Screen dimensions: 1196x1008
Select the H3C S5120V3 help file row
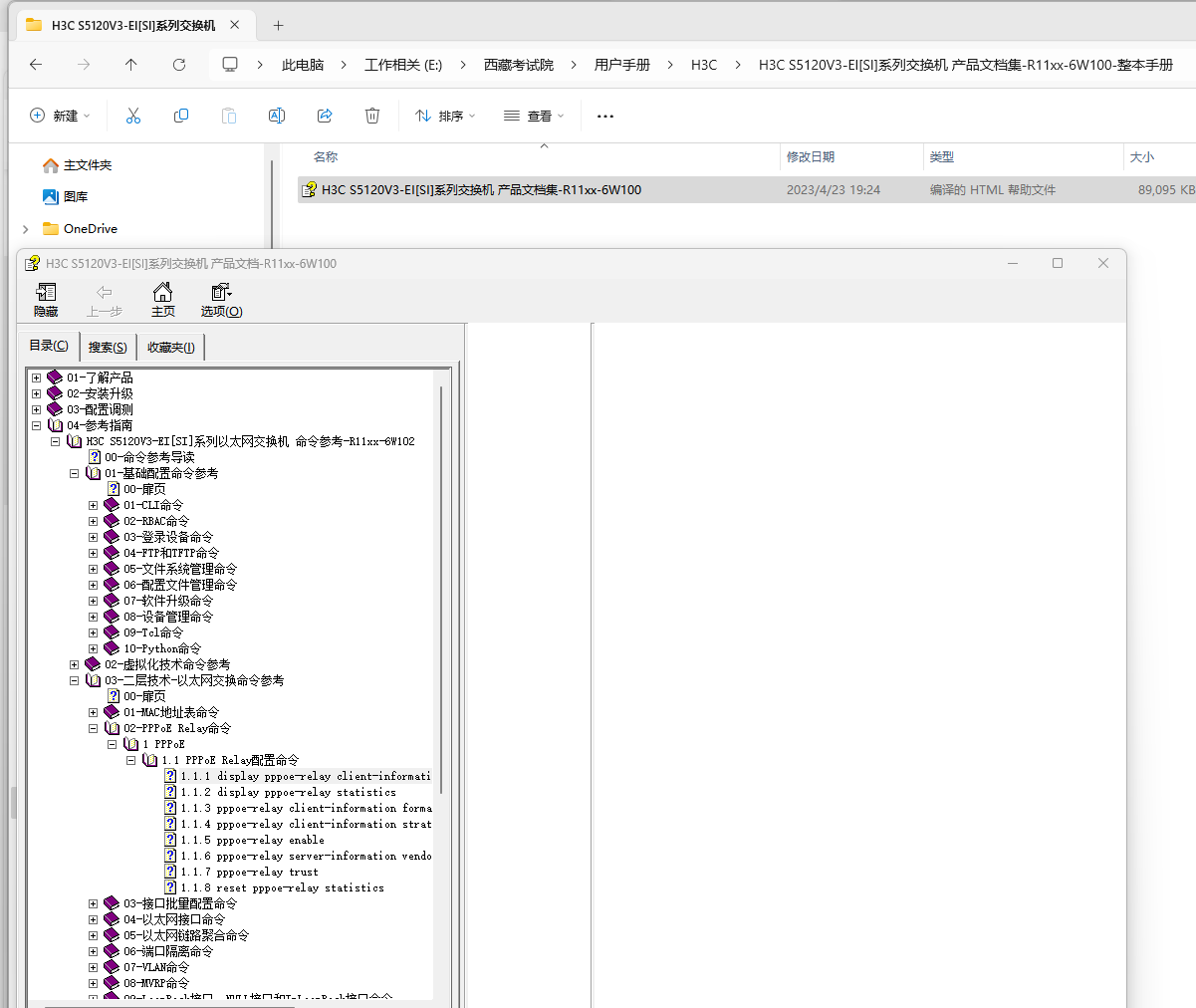pos(481,189)
